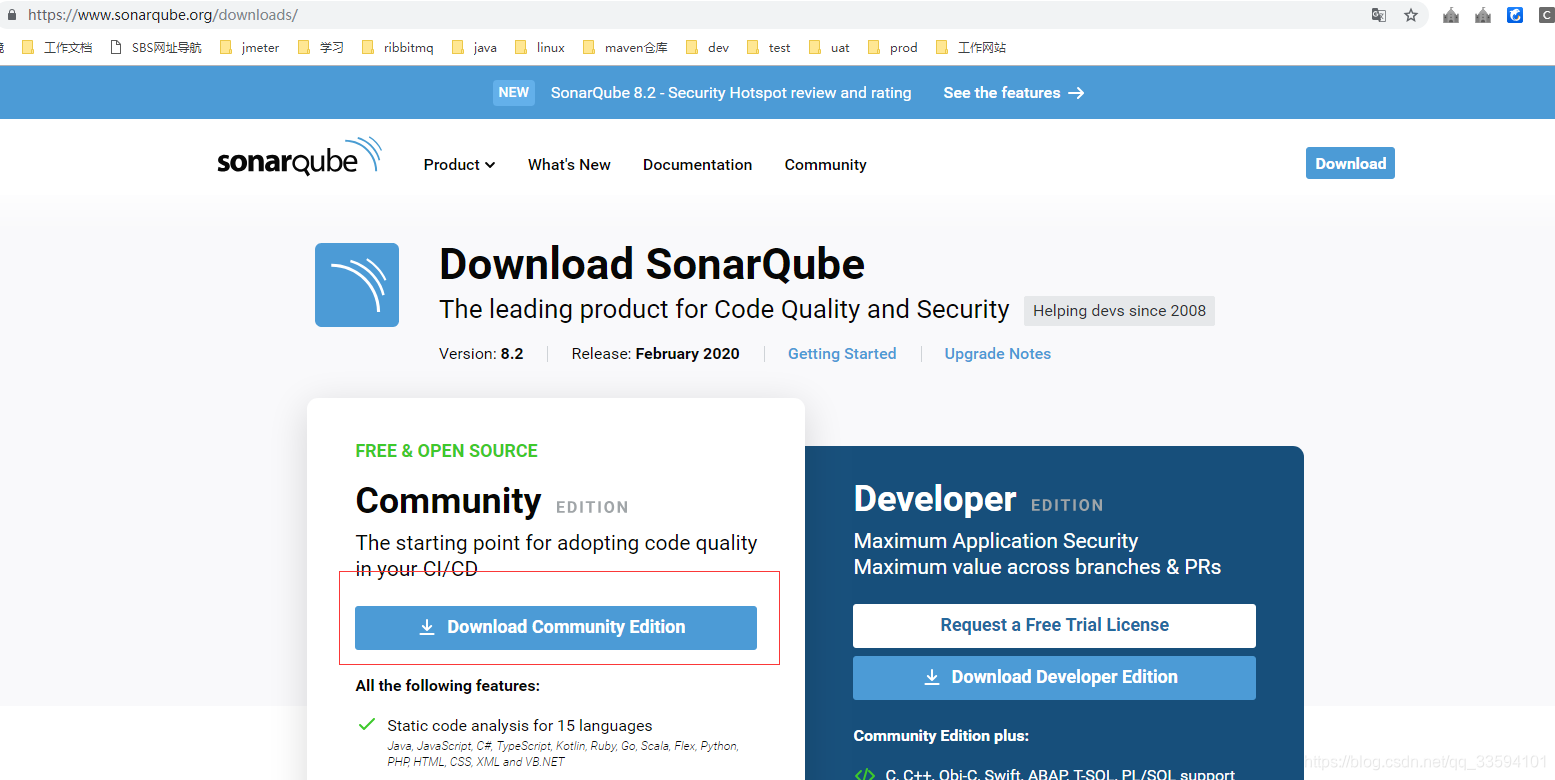Open the uat bookmark folder

(829, 47)
